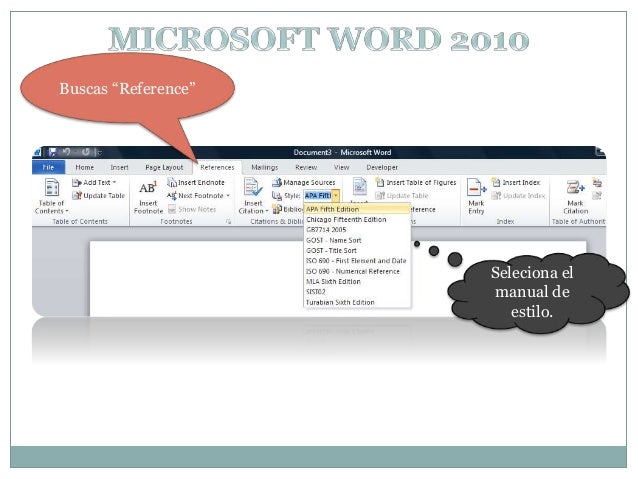The width and height of the screenshot is (638, 479).
Task: Switch to the Home tab
Action: pos(85,167)
